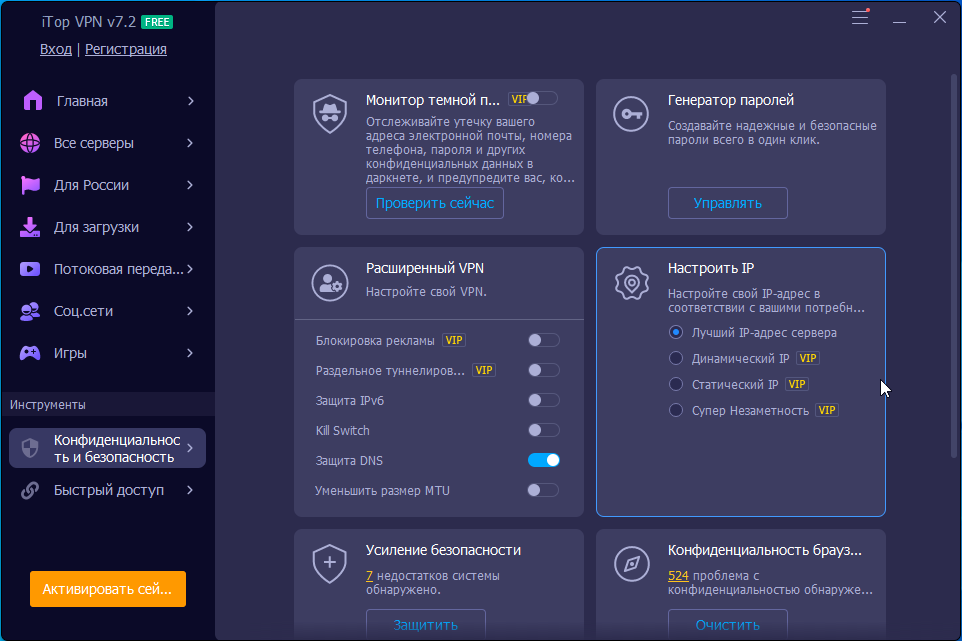Select Динамический IP radio option
This screenshot has width=962, height=641.
676,358
